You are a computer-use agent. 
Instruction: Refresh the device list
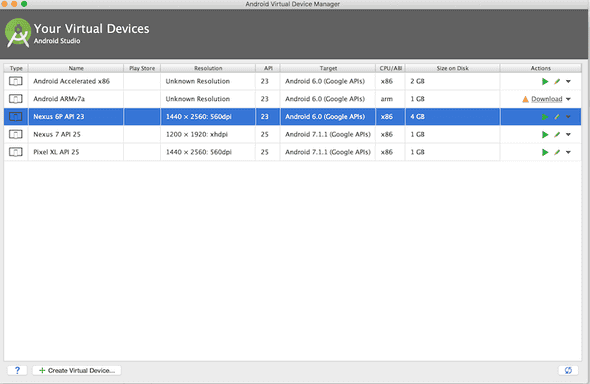click(568, 370)
